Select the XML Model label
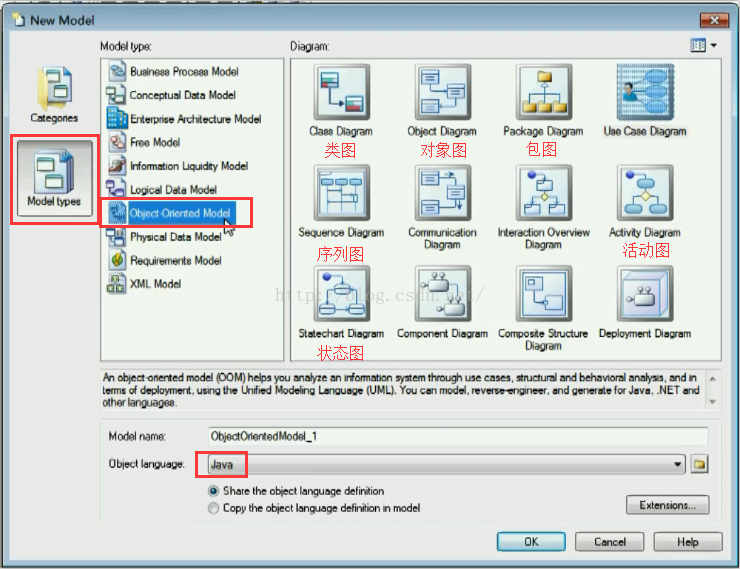 point(155,284)
